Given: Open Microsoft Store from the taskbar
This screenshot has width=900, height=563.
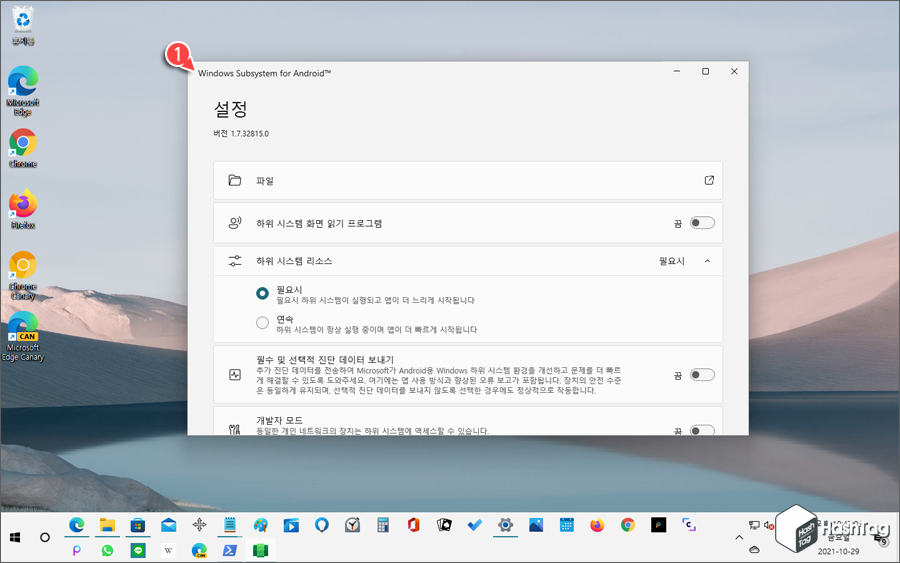Looking at the screenshot, I should (x=138, y=525).
